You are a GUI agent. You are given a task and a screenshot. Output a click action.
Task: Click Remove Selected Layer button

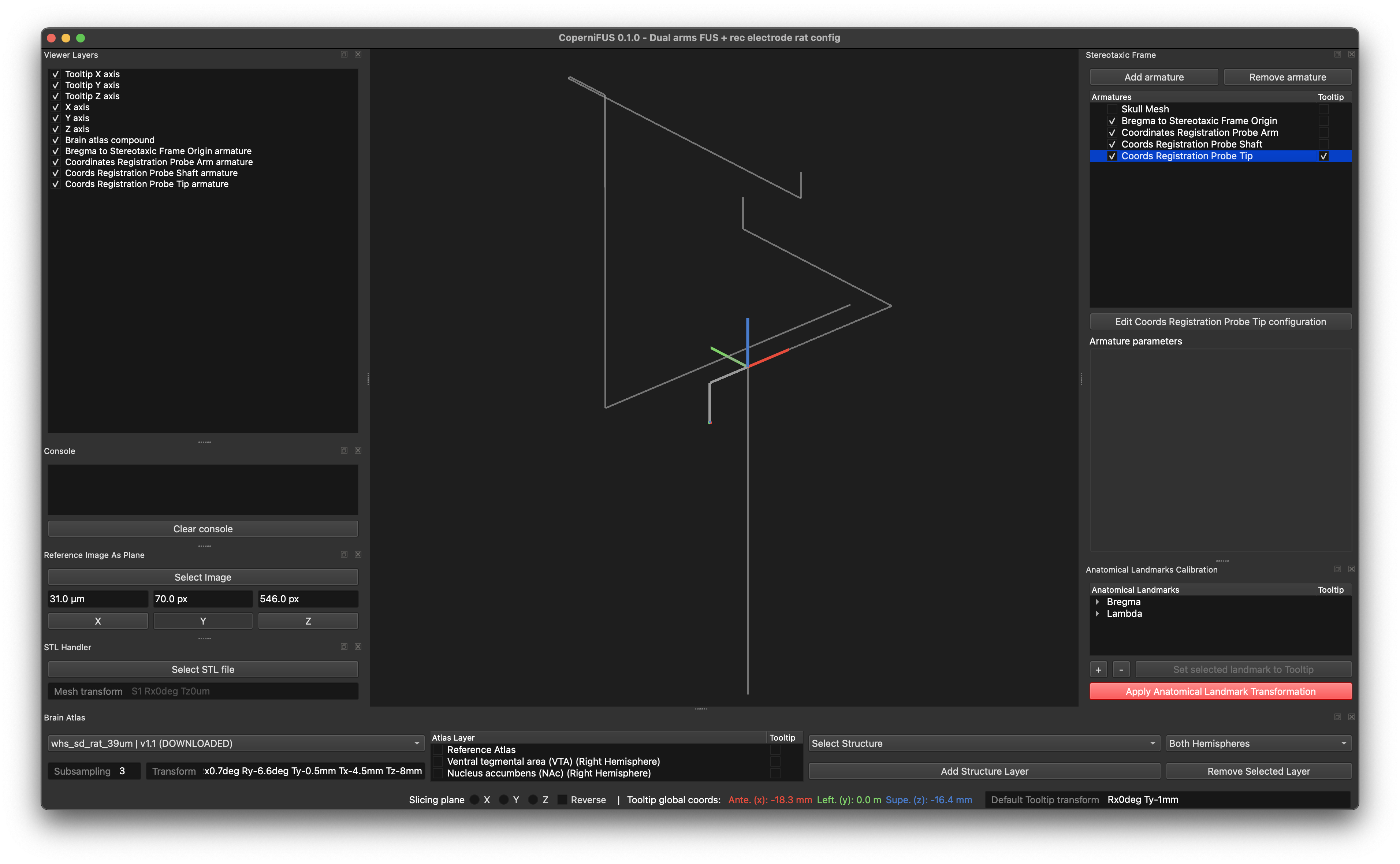[x=1258, y=771]
